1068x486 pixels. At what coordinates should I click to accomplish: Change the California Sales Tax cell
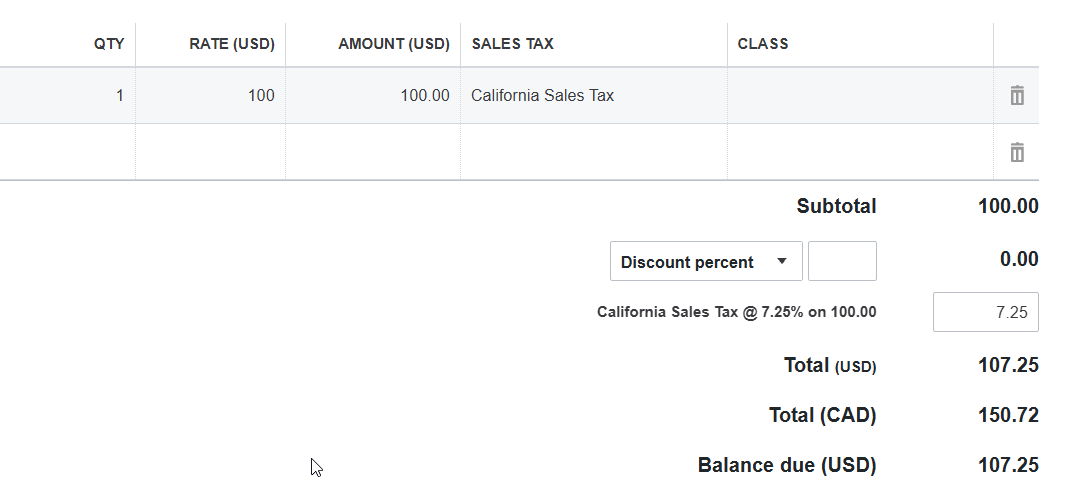point(594,95)
